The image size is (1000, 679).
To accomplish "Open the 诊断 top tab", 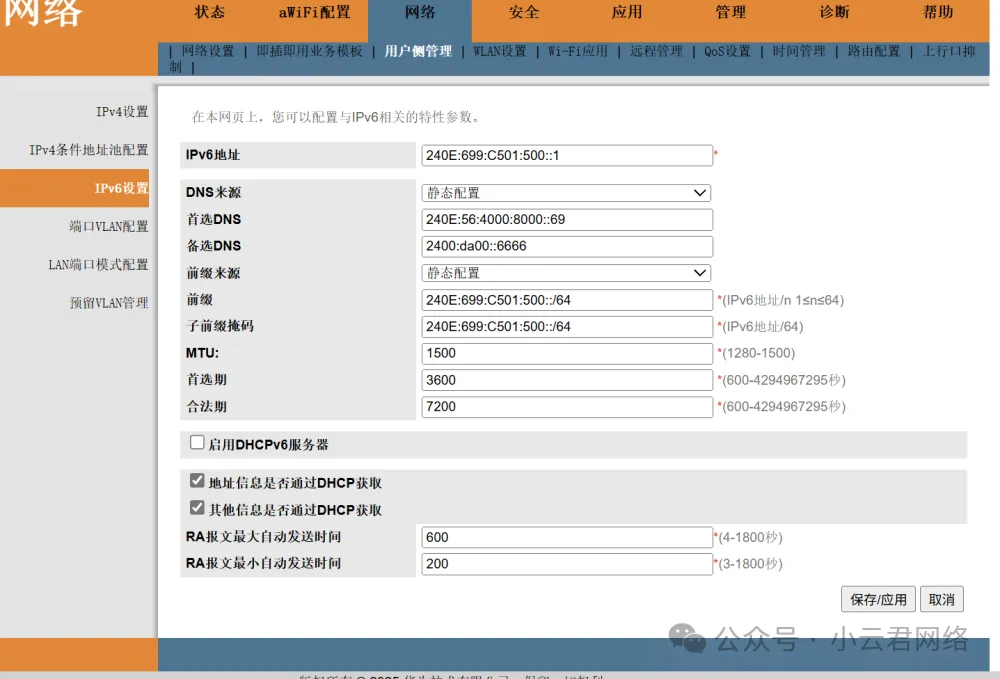I will point(834,12).
